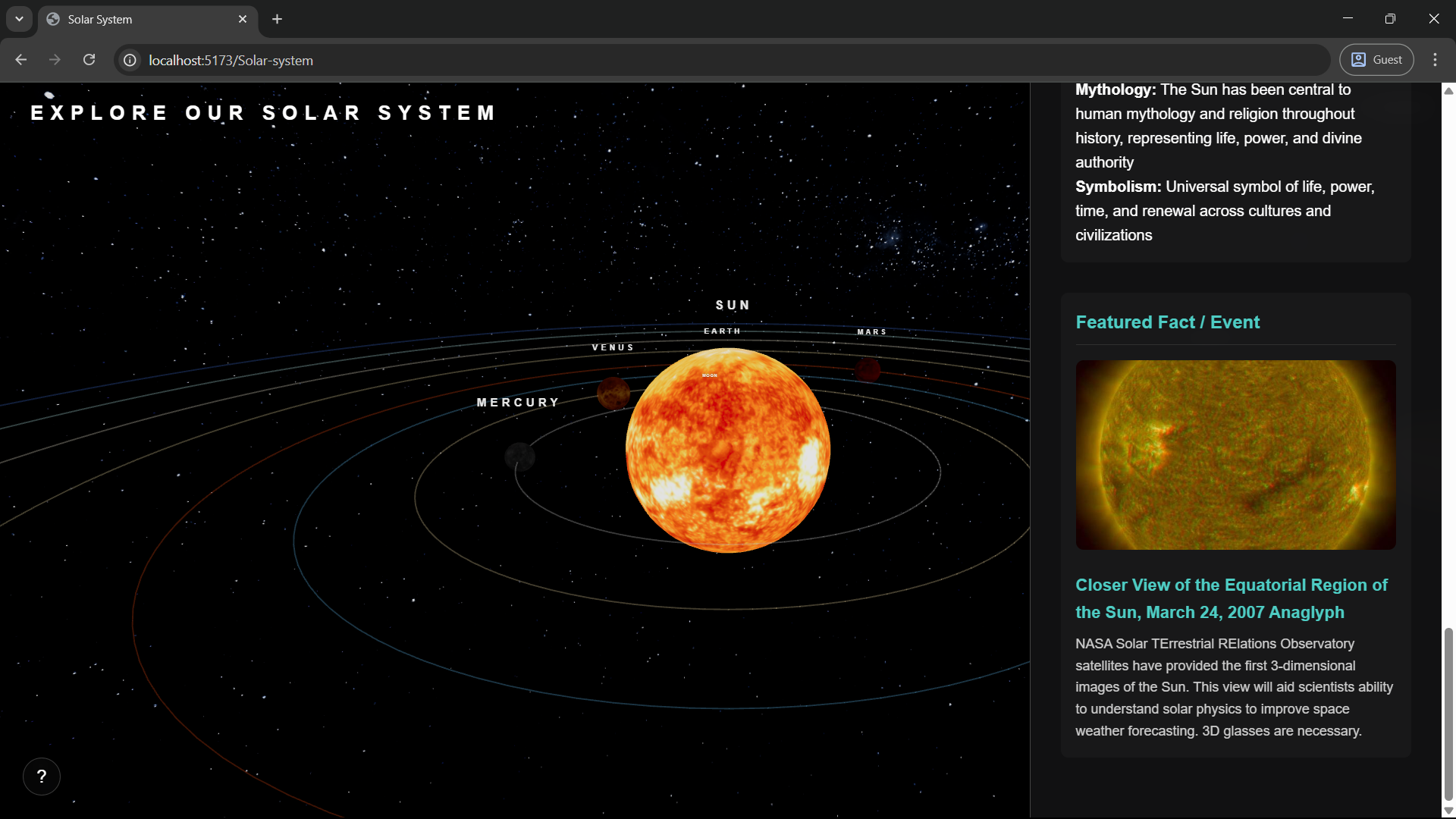Go back to the previous page

[x=21, y=60]
